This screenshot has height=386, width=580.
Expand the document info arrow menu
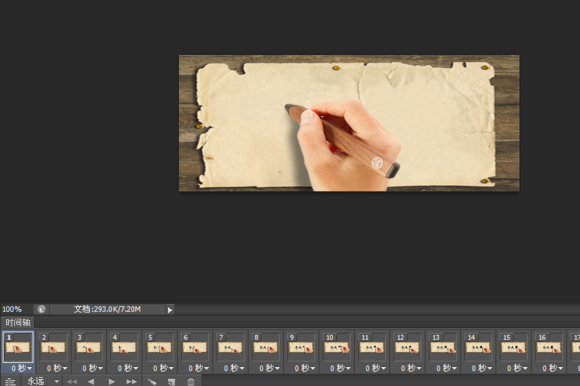point(170,309)
